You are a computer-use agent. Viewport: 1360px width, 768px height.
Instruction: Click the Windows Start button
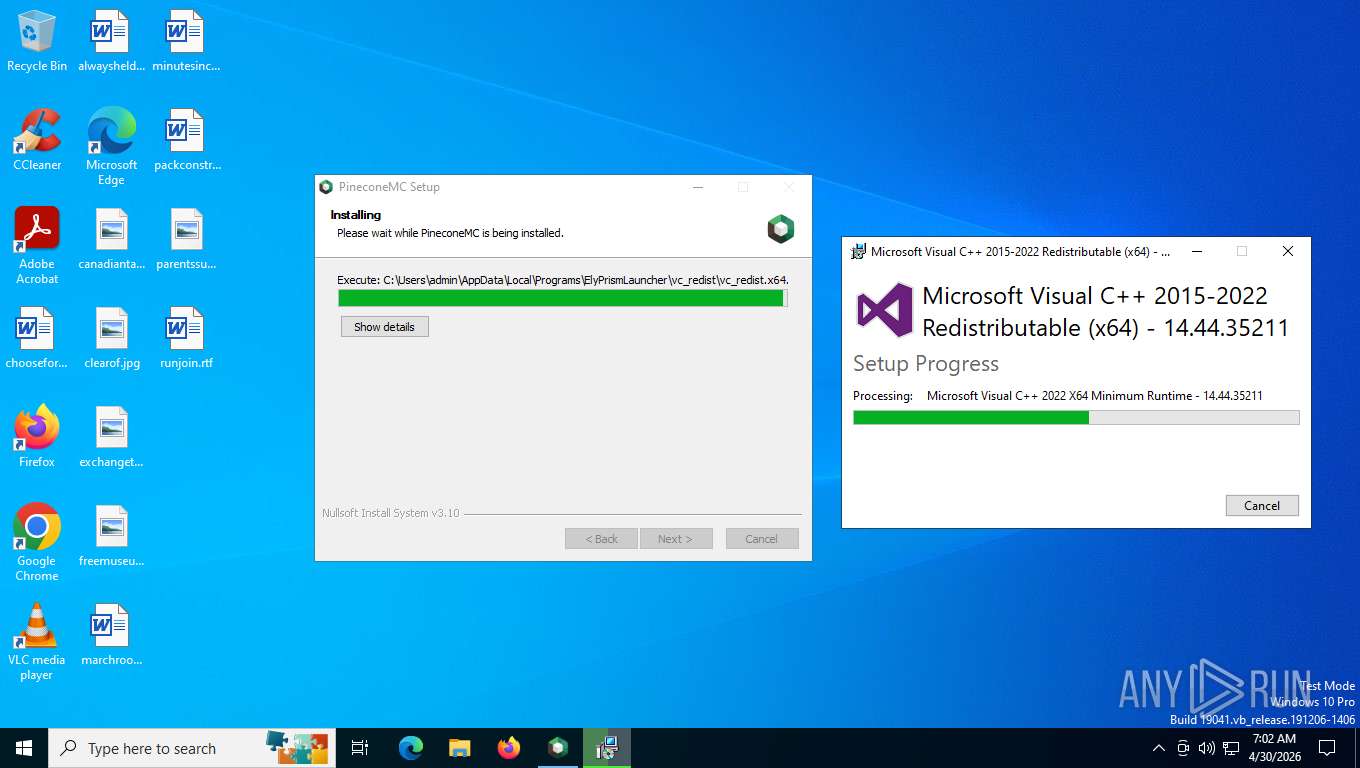(24, 748)
